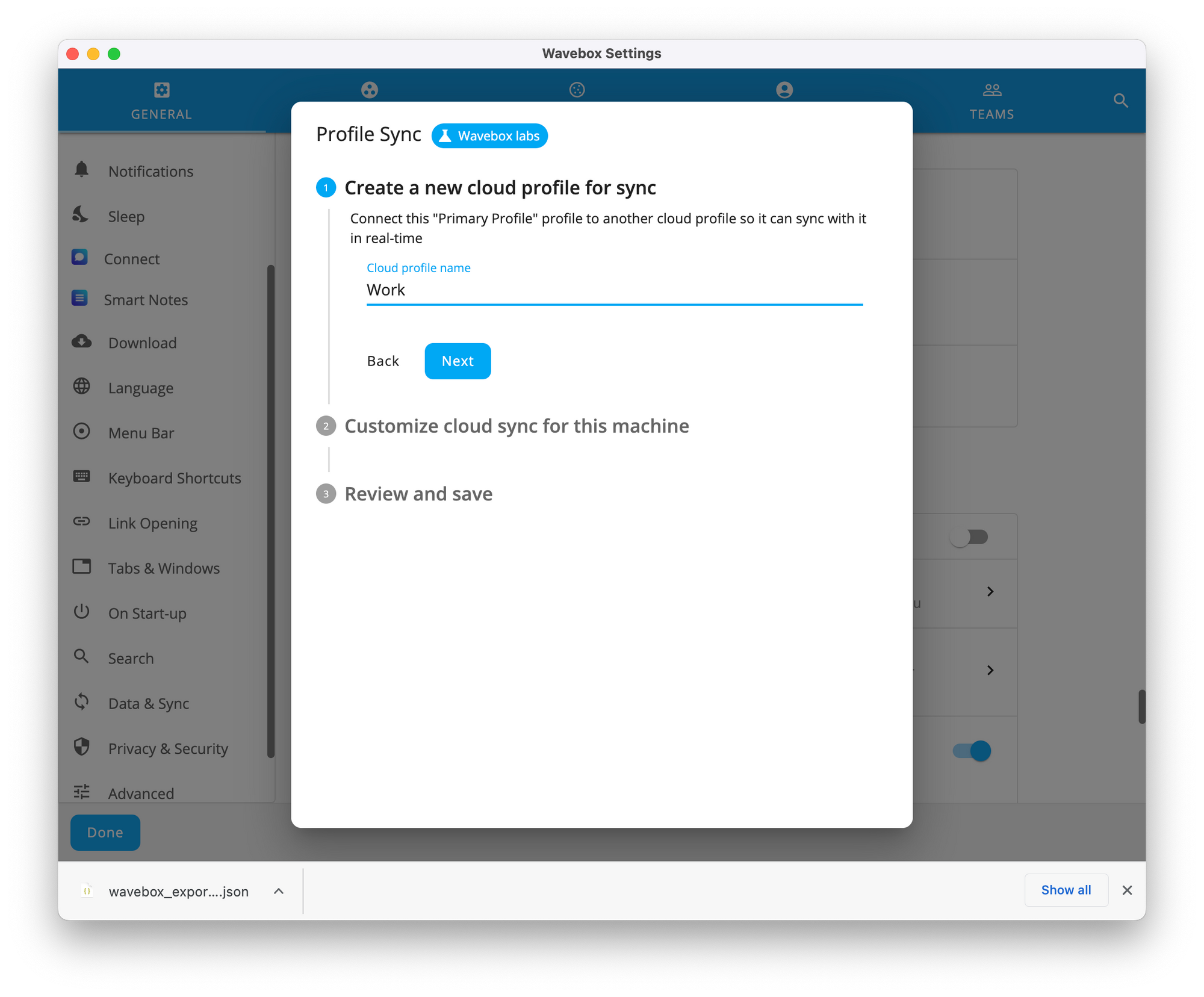
Task: Click step 2 Customize cloud sync heading
Action: (517, 426)
